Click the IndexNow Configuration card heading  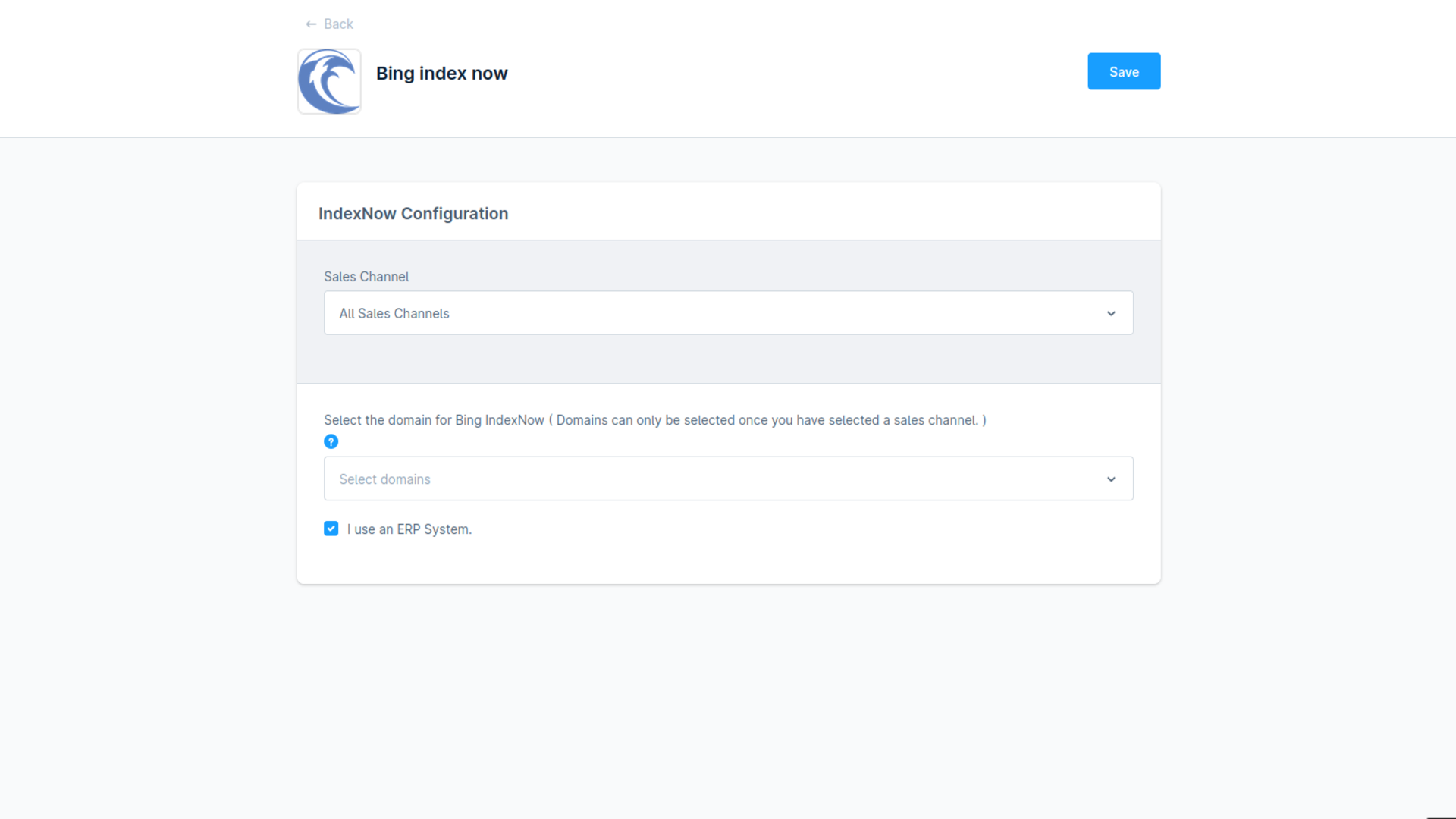pos(413,214)
